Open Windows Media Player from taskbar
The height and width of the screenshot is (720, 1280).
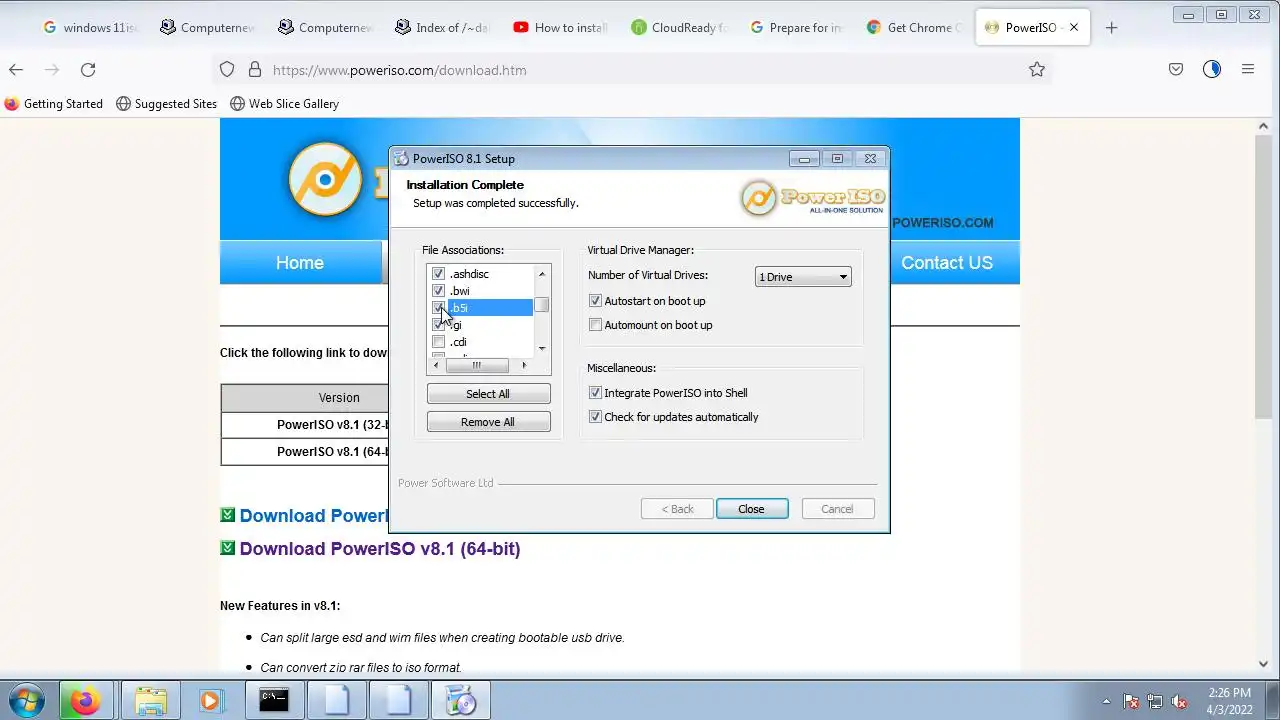(210, 700)
